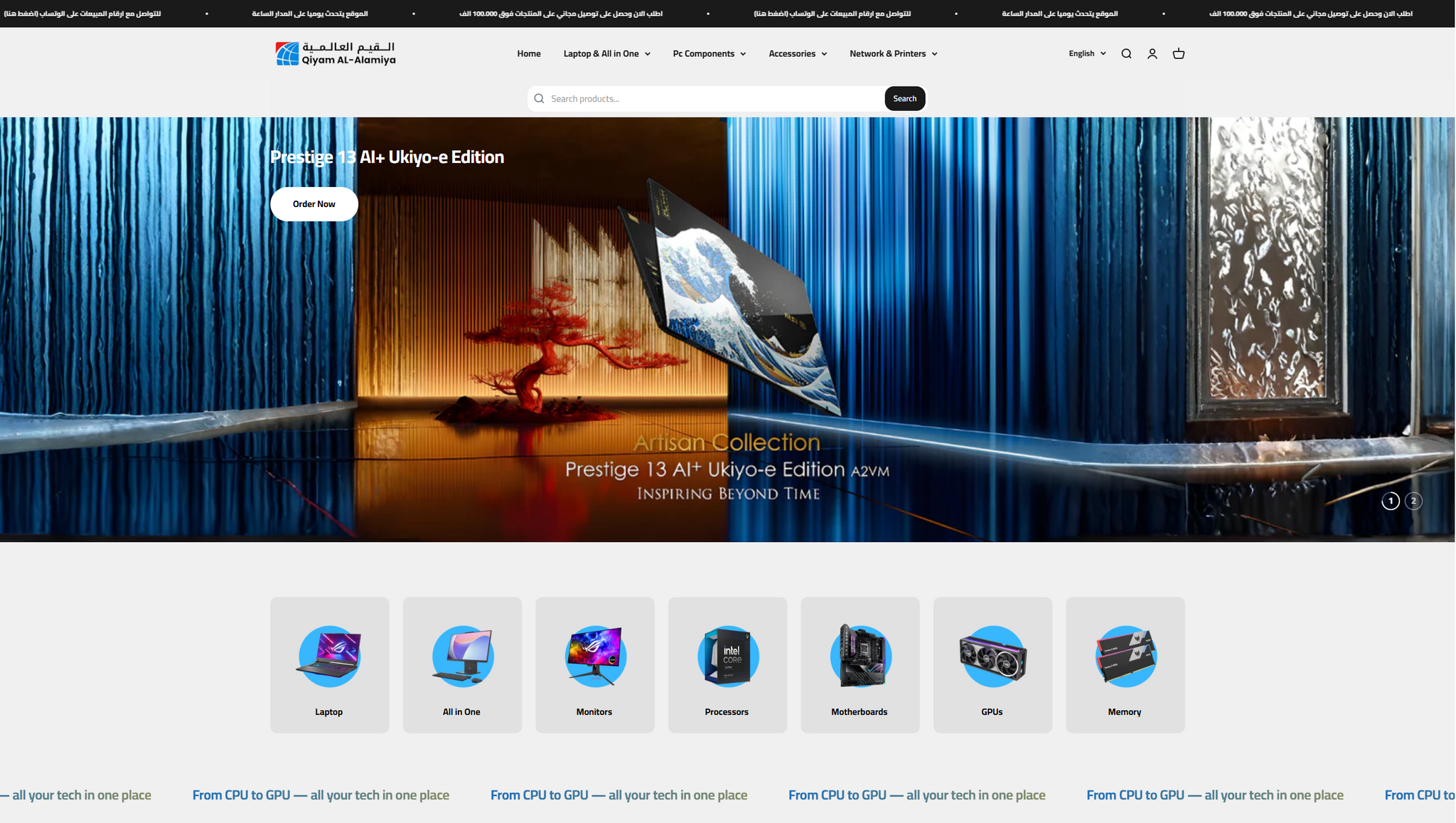The height and width of the screenshot is (823, 1456).
Task: Select hero slide 1 indicator
Action: pos(1391,501)
